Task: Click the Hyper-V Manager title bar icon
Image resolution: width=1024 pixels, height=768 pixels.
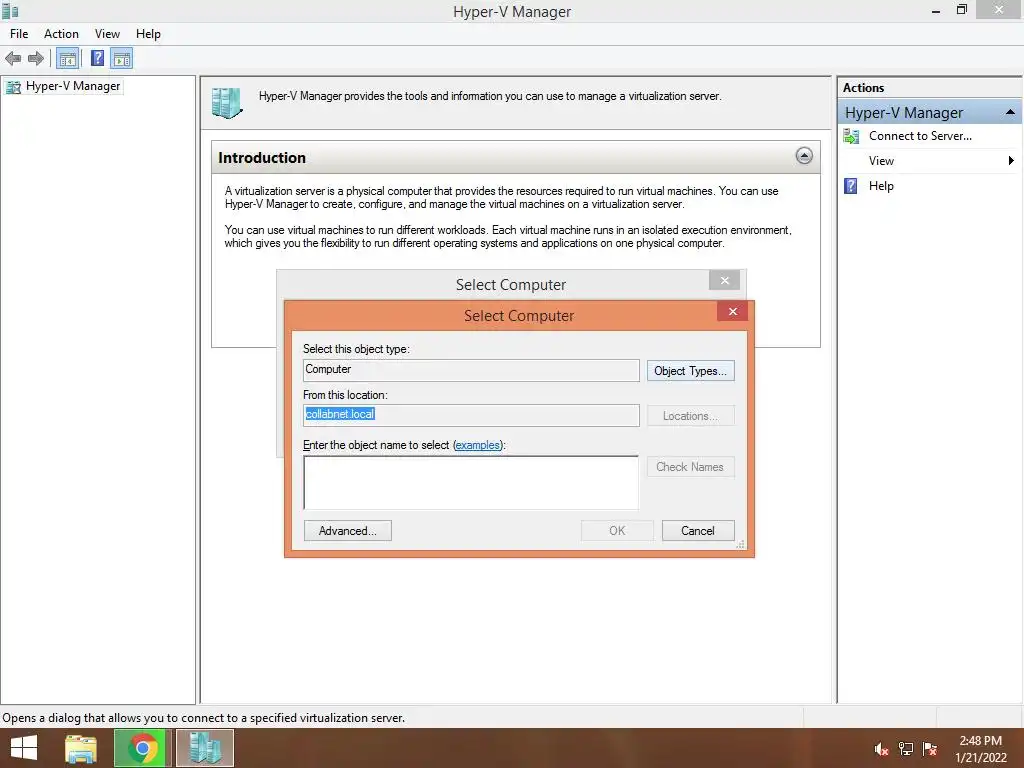Action: pyautogui.click(x=10, y=11)
